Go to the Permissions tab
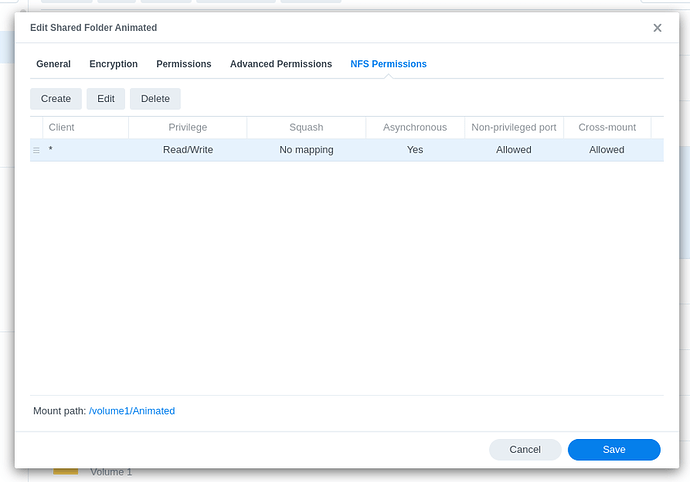 click(x=184, y=64)
